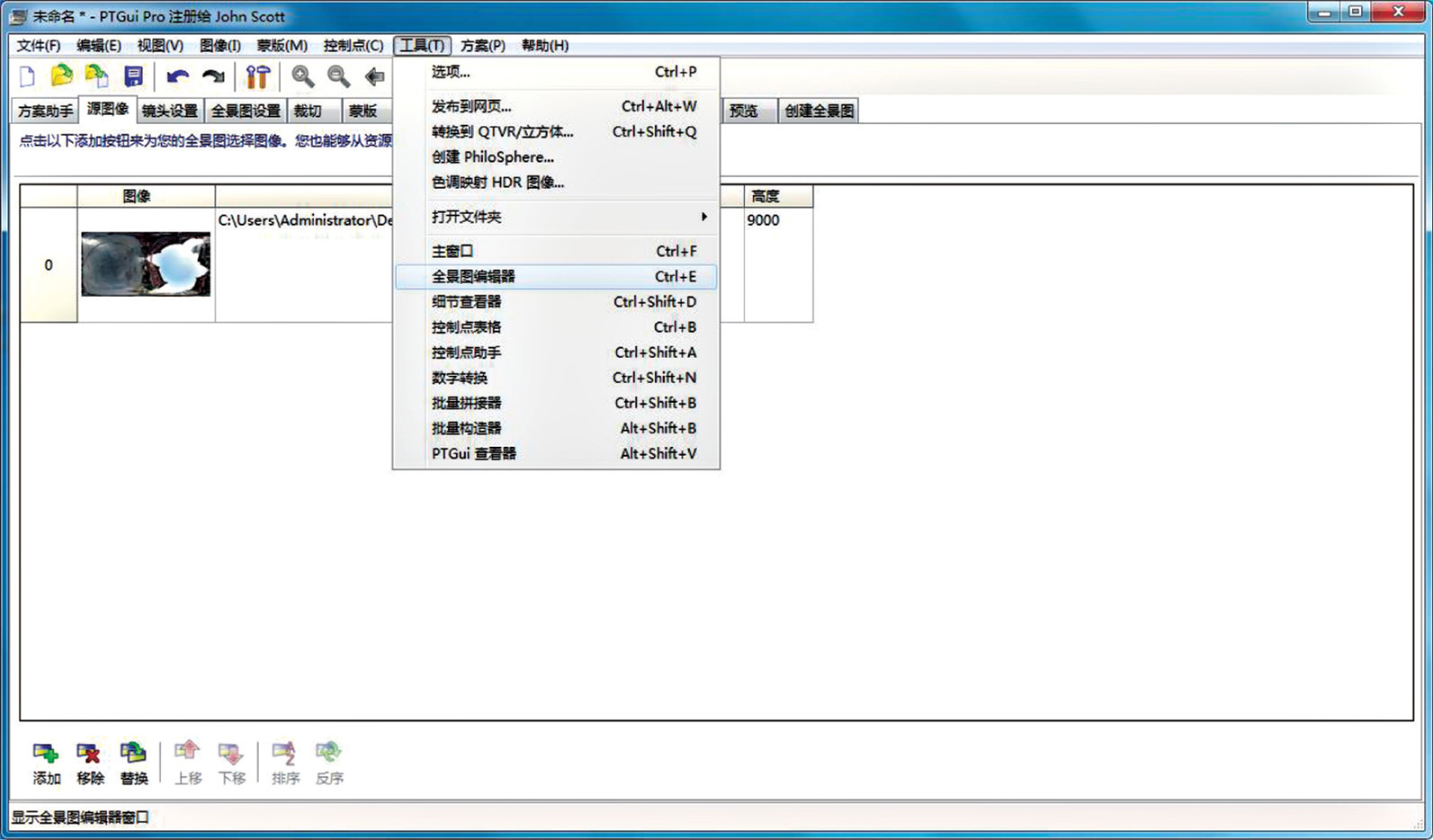The height and width of the screenshot is (840, 1433).
Task: Open the 文件(F) menu
Action: tap(39, 46)
